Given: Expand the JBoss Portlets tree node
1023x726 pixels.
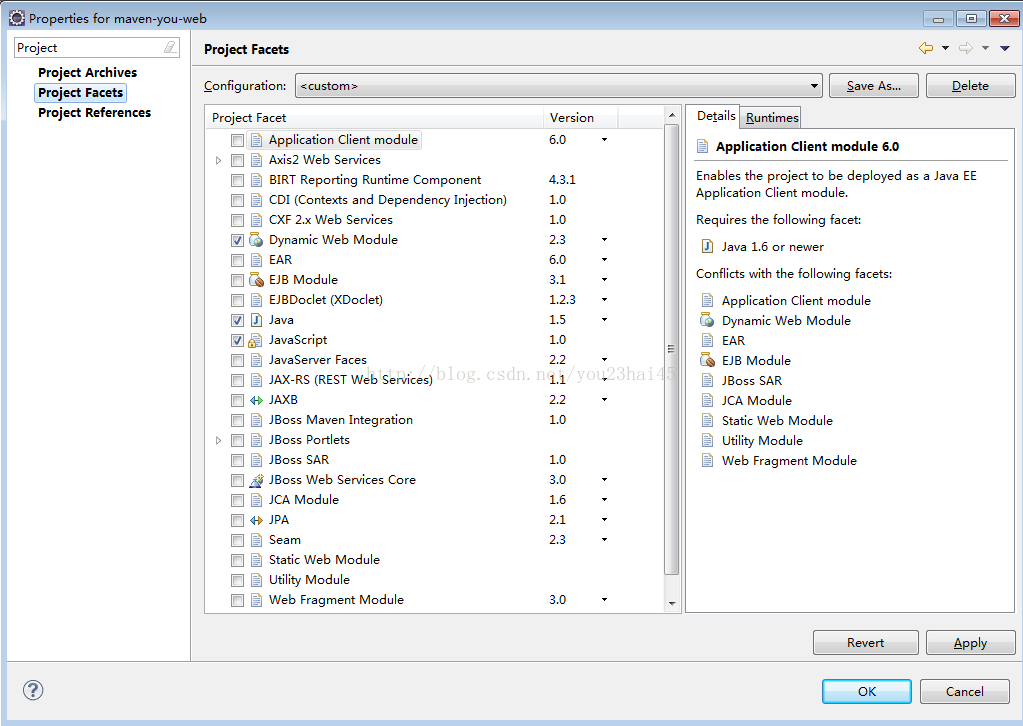Looking at the screenshot, I should click(219, 440).
